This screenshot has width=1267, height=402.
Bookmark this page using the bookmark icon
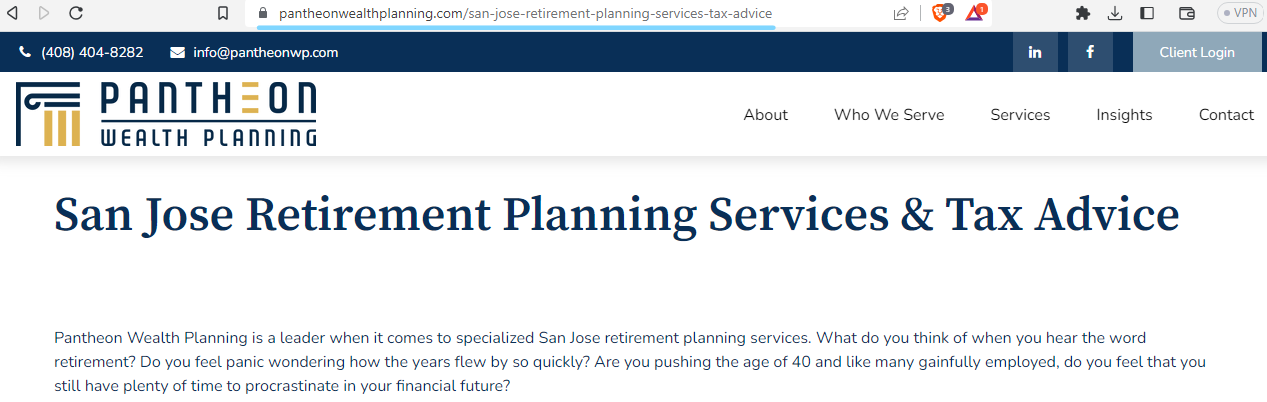223,13
